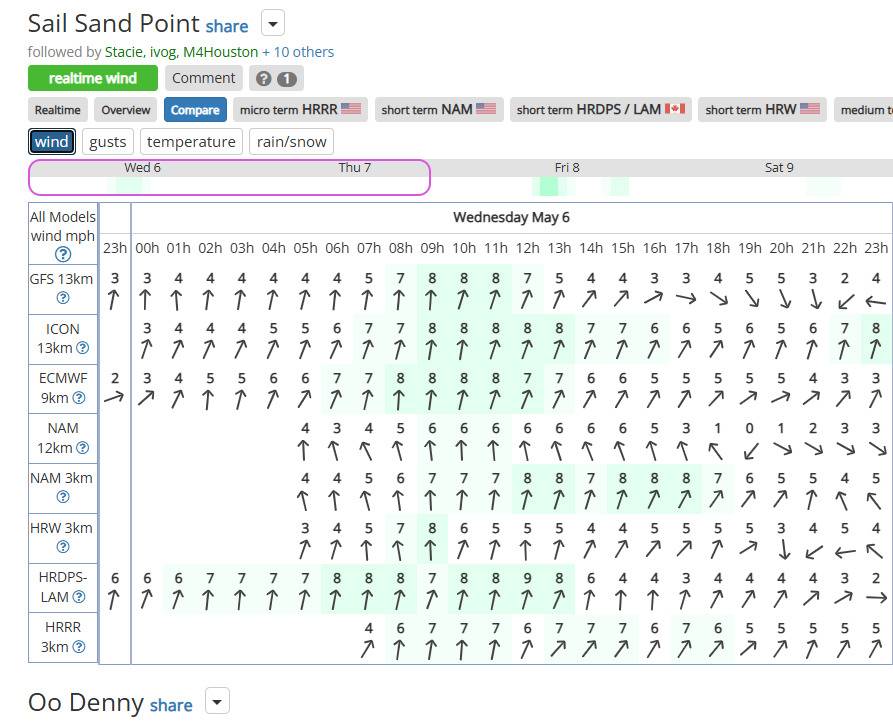
Task: Click the Sail Sand Point heading
Action: click(114, 24)
